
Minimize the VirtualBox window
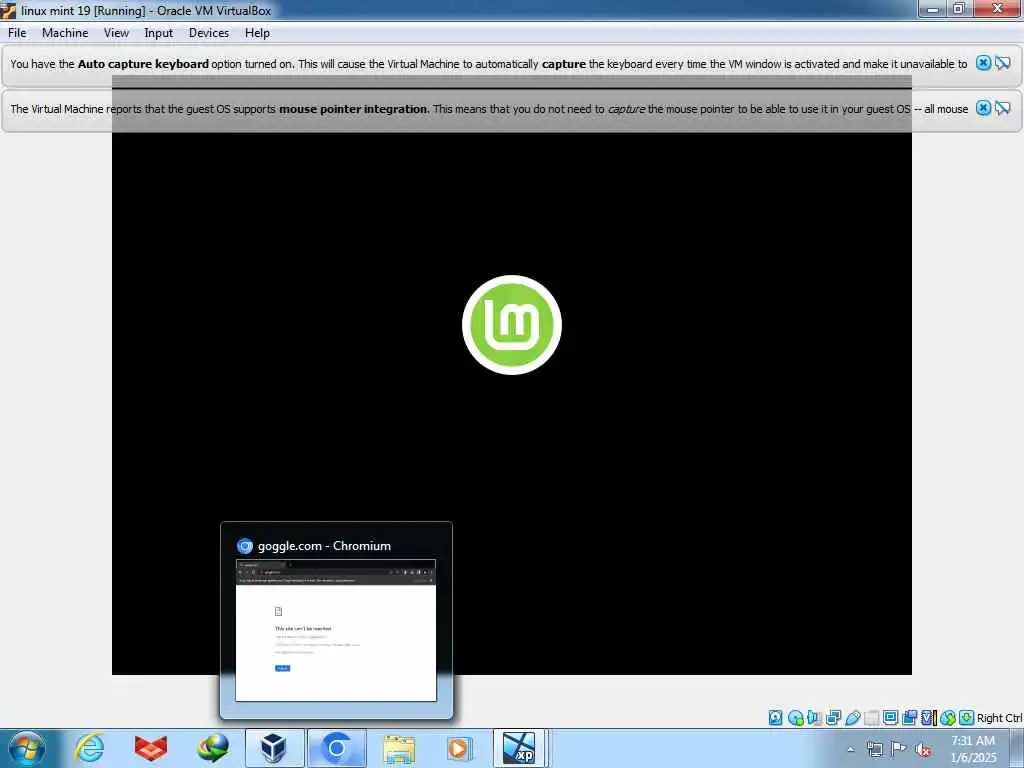(x=932, y=8)
